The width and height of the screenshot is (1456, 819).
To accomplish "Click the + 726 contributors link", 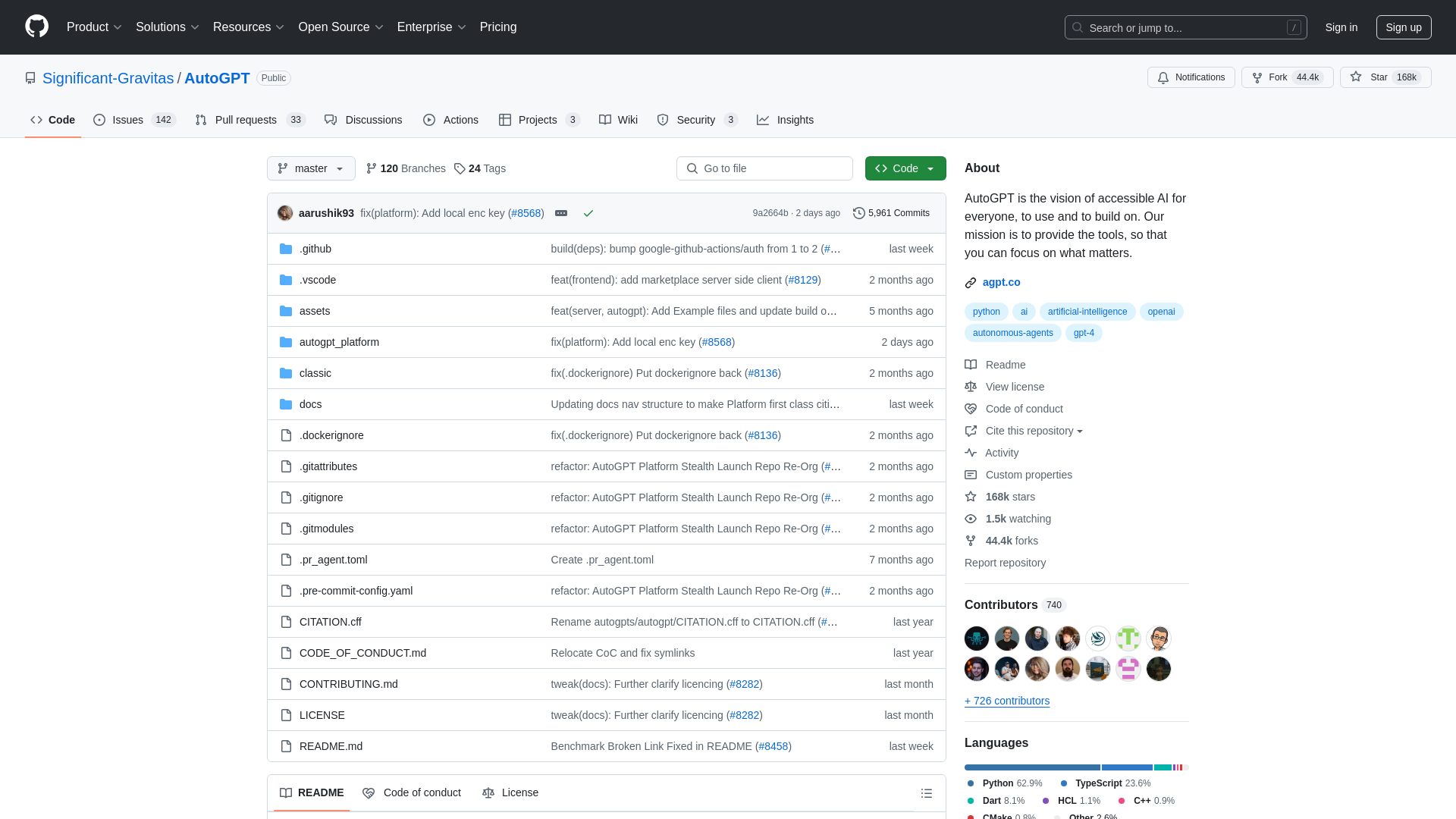I will 1007,701.
